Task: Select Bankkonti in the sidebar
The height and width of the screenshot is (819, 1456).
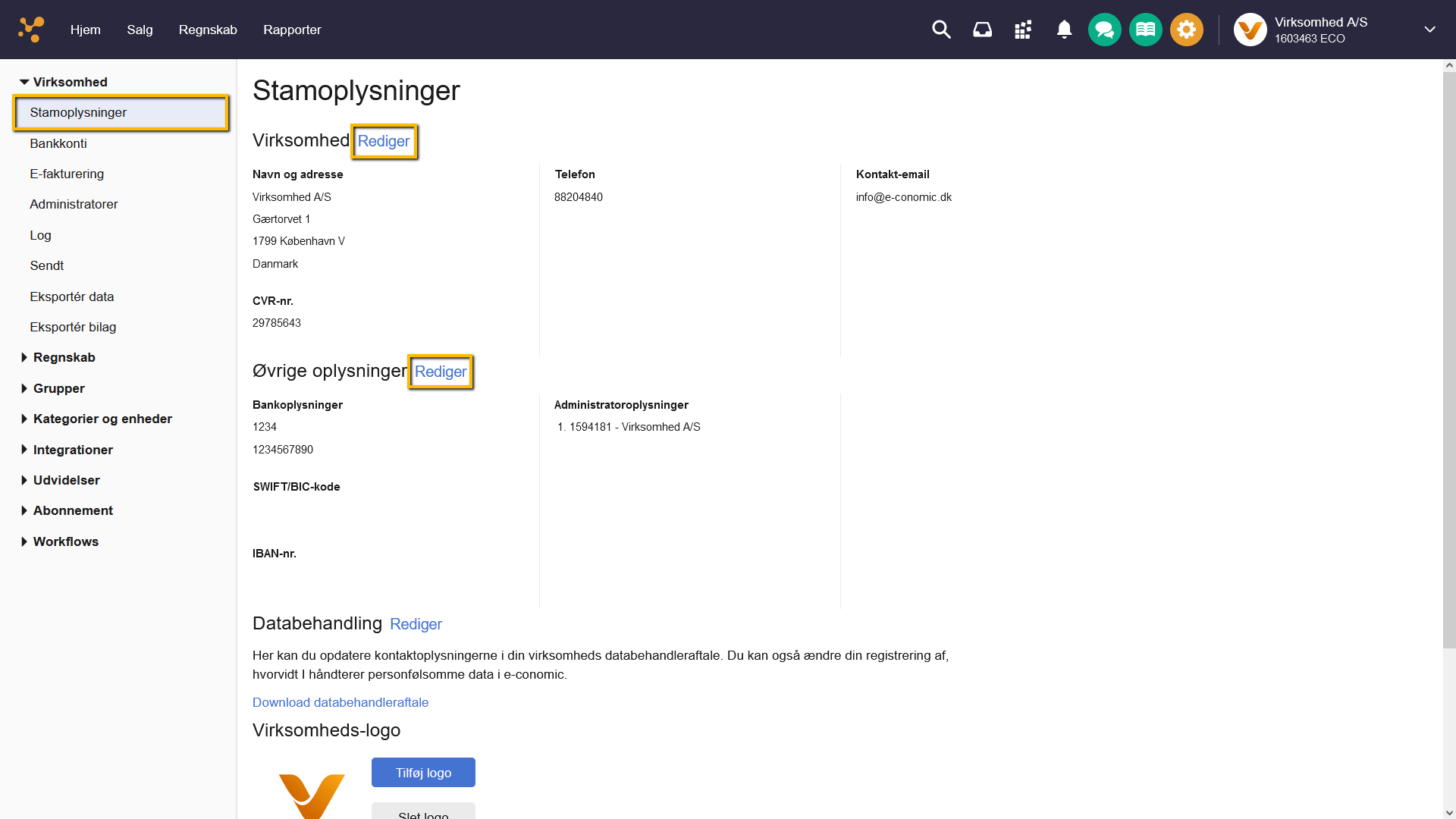Action: 58,143
